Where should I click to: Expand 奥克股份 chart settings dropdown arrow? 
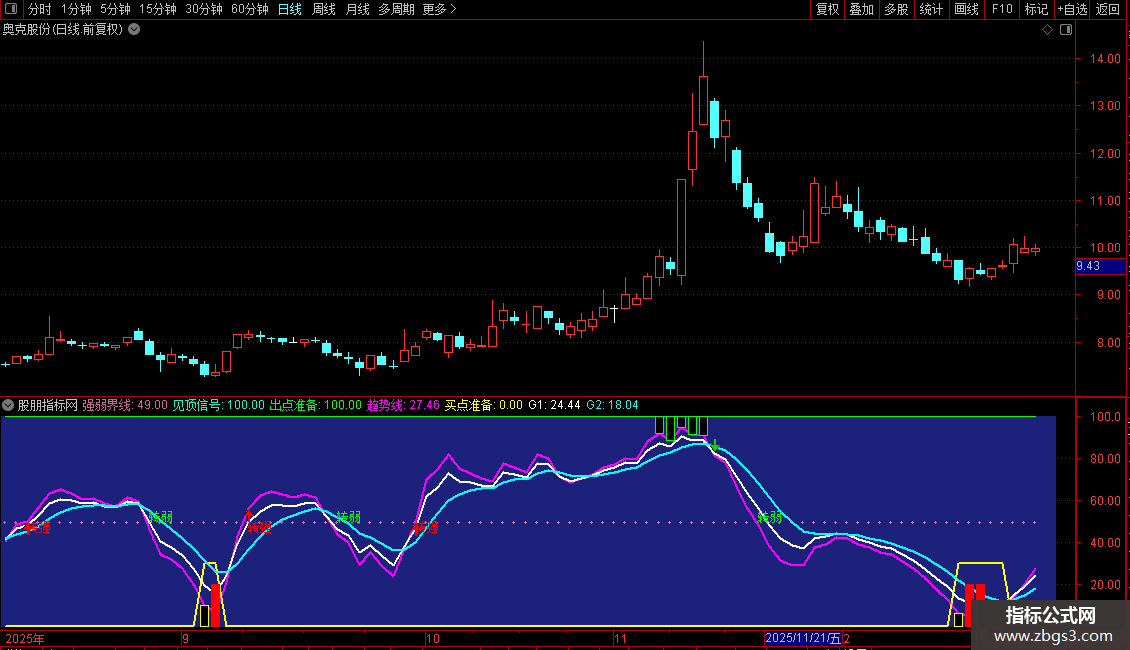coord(134,30)
